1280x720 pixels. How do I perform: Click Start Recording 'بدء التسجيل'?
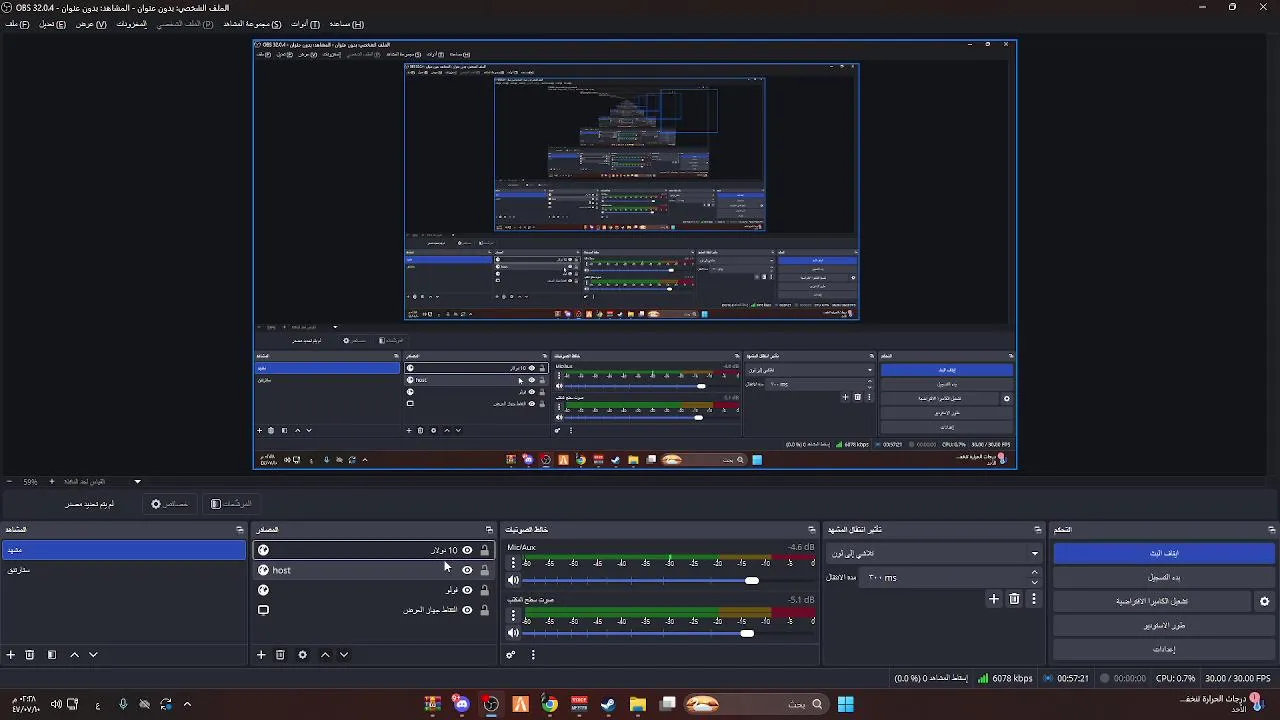click(1164, 577)
